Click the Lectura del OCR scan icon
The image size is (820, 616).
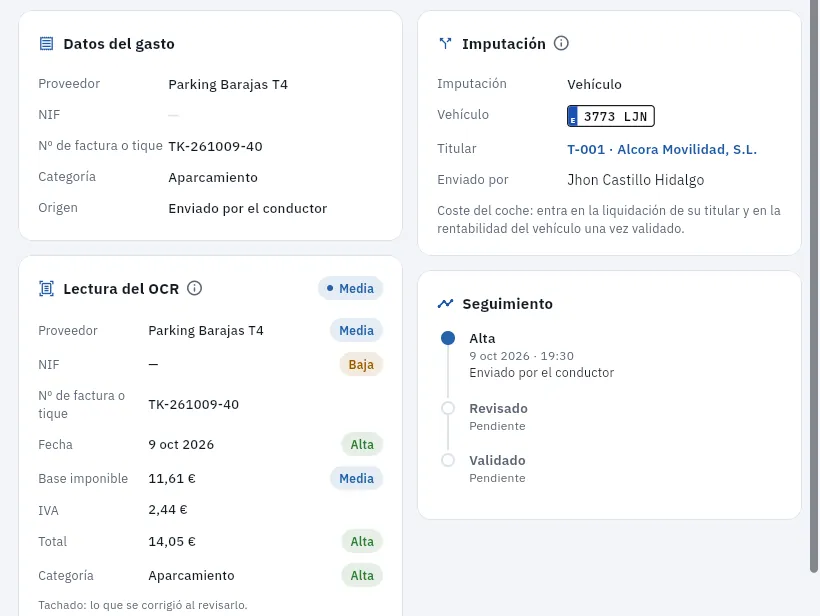[x=47, y=288]
